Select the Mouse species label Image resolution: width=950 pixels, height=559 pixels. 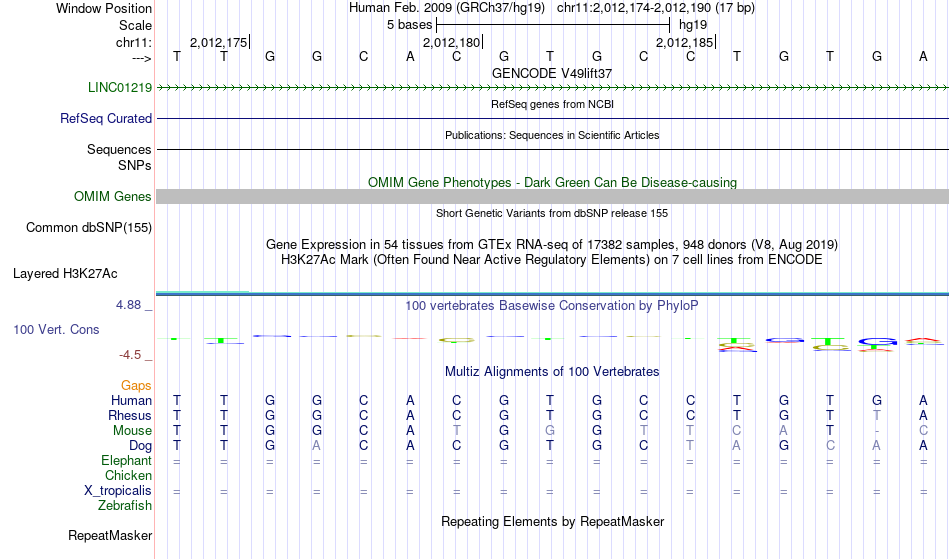click(132, 431)
